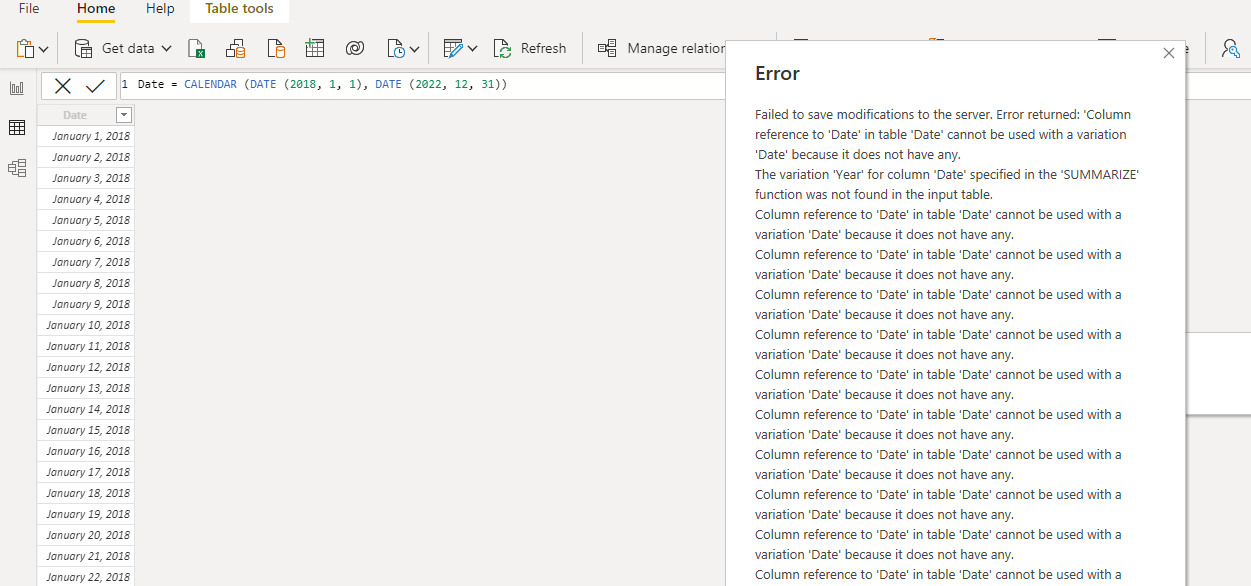This screenshot has width=1251, height=586.
Task: Select the January 19, 2018 cell
Action: click(x=86, y=514)
